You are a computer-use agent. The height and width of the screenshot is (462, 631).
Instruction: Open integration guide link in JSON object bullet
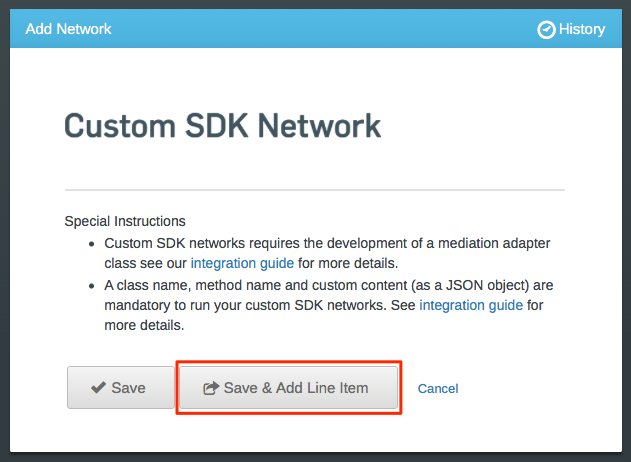pyautogui.click(x=471, y=305)
